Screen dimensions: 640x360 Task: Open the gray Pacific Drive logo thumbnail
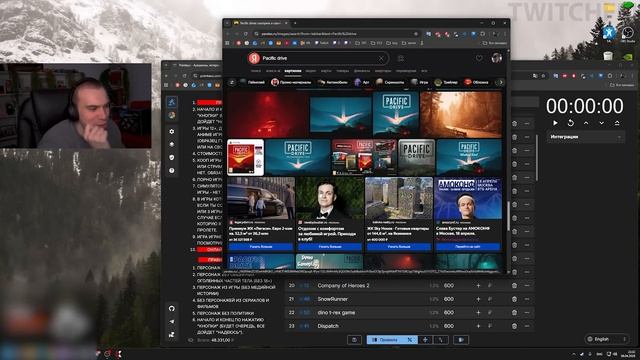(416, 157)
